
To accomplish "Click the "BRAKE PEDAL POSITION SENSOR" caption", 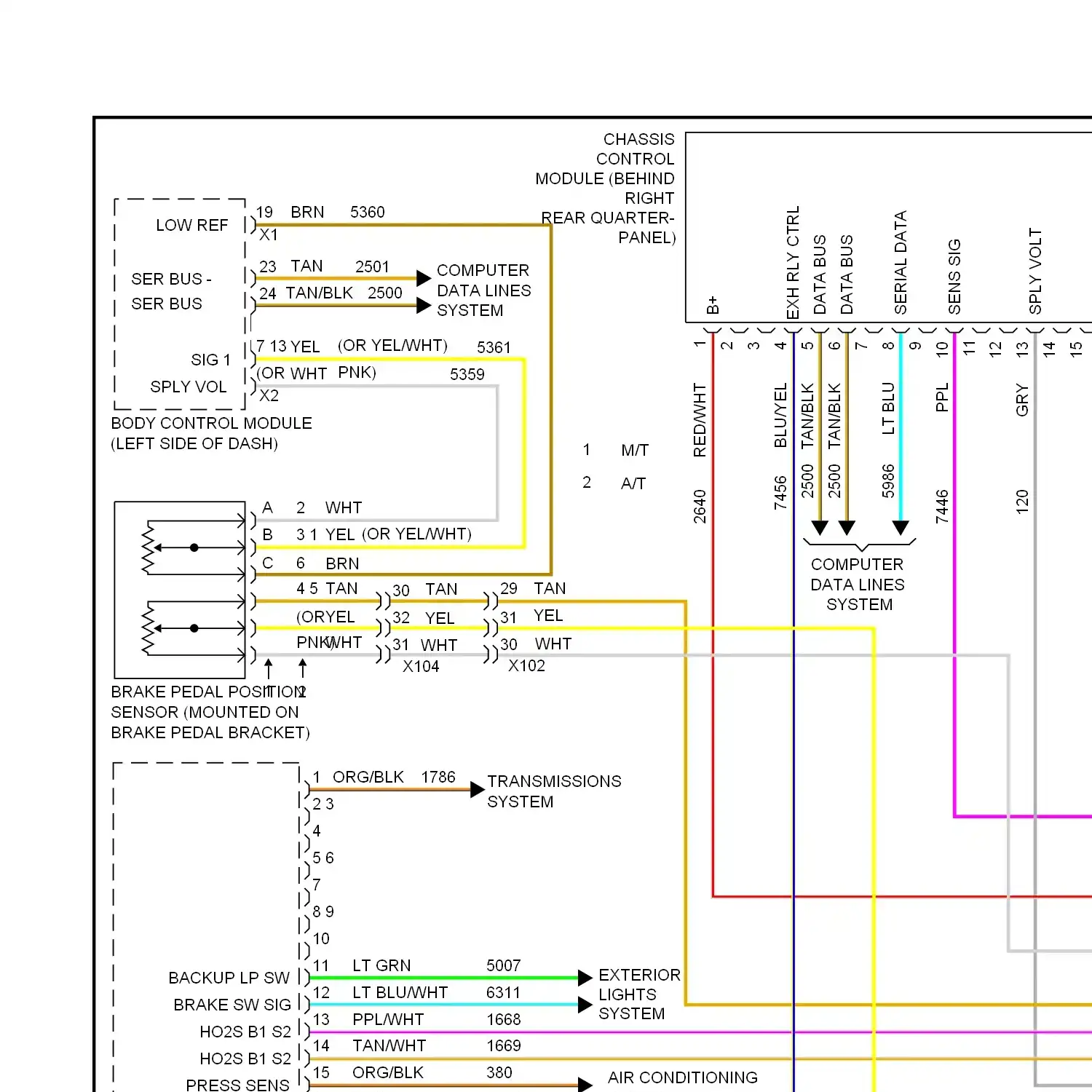I will (210, 712).
